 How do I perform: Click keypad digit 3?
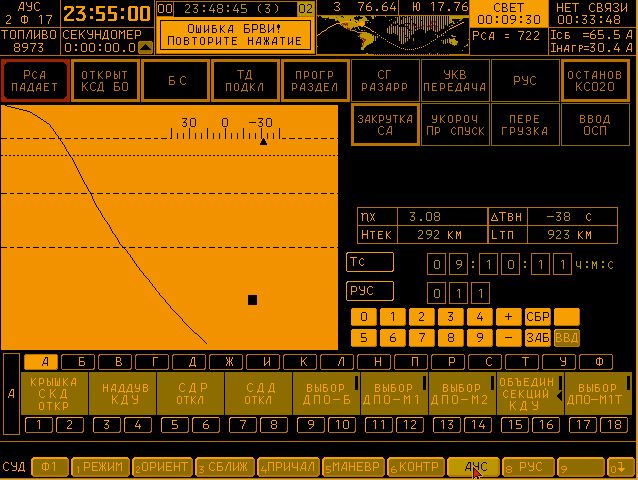[x=451, y=317]
